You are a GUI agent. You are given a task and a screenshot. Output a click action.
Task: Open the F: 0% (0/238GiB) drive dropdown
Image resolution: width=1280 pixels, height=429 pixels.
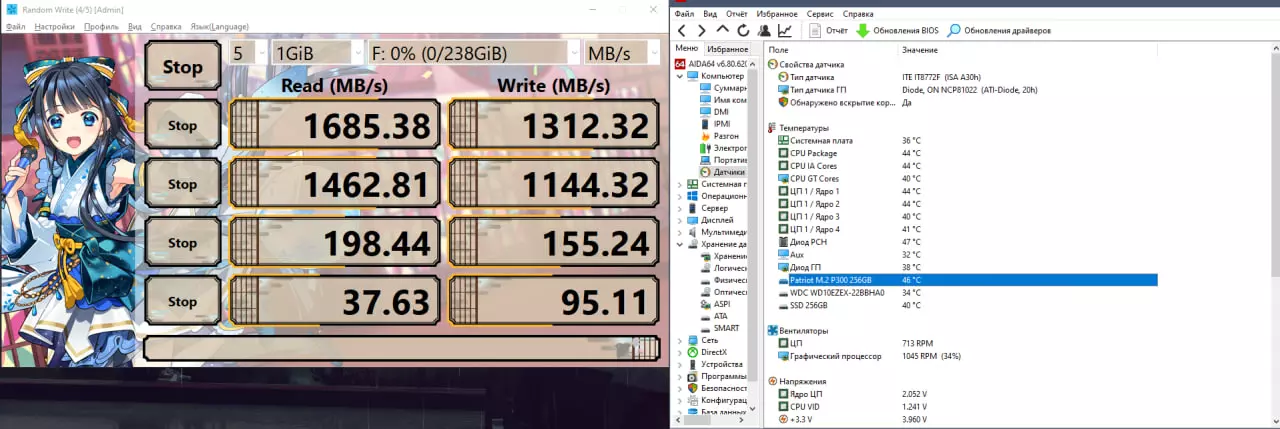473,52
